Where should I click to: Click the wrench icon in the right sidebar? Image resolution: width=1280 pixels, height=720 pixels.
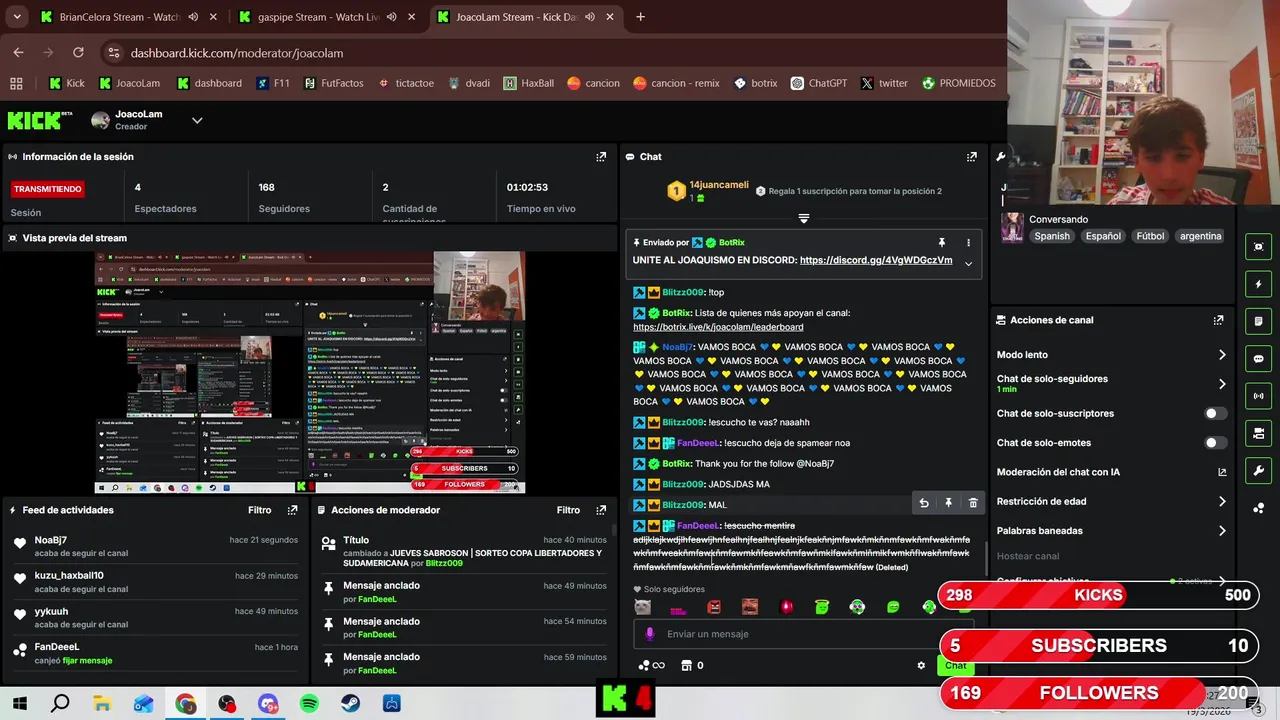(x=1258, y=471)
